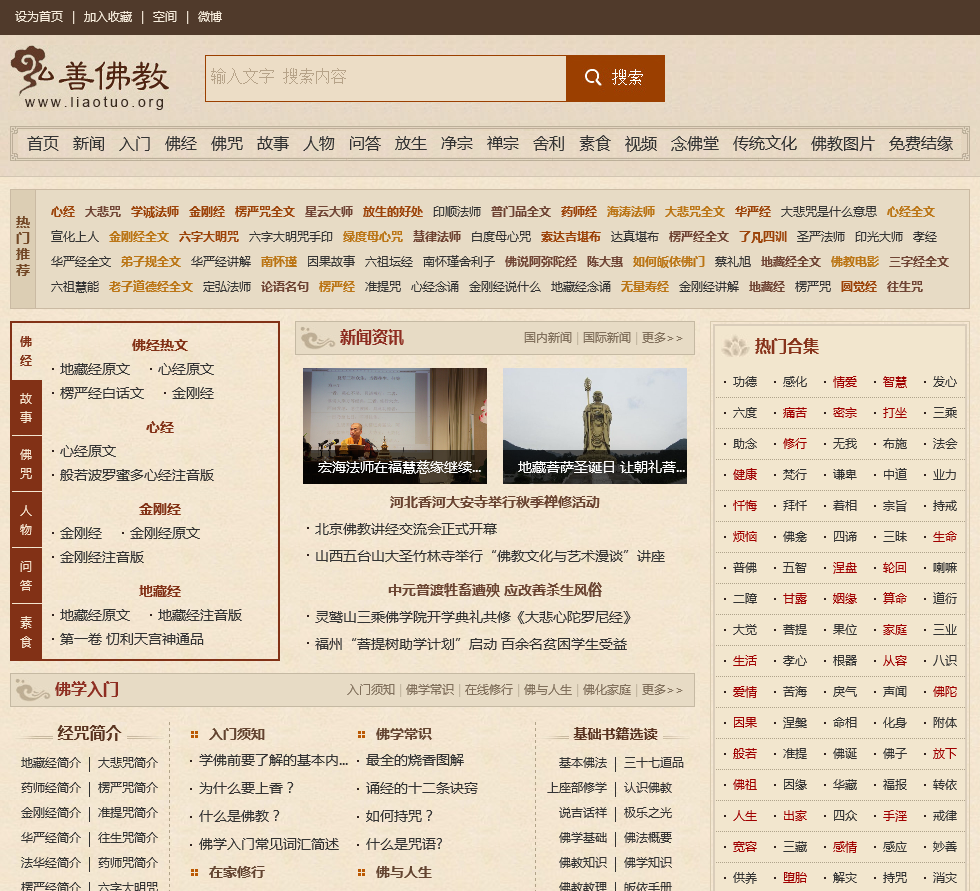Click 星云大师 in hot recommendations
The width and height of the screenshot is (980, 891).
pyautogui.click(x=329, y=212)
